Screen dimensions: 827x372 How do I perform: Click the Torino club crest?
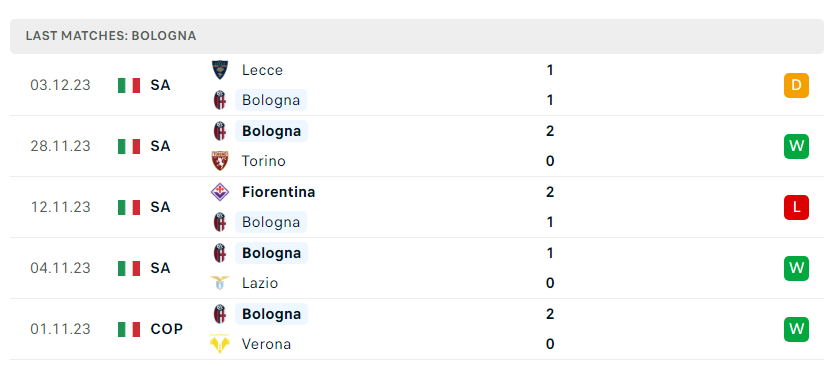219,160
